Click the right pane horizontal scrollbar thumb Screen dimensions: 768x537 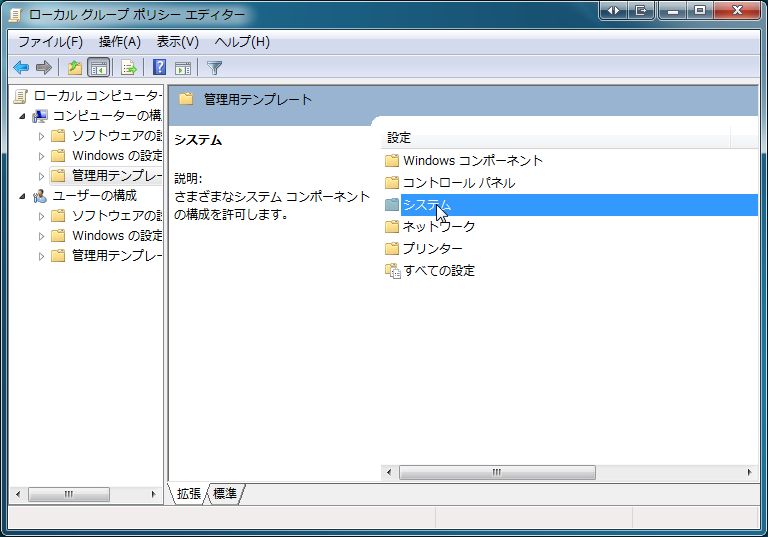click(495, 473)
